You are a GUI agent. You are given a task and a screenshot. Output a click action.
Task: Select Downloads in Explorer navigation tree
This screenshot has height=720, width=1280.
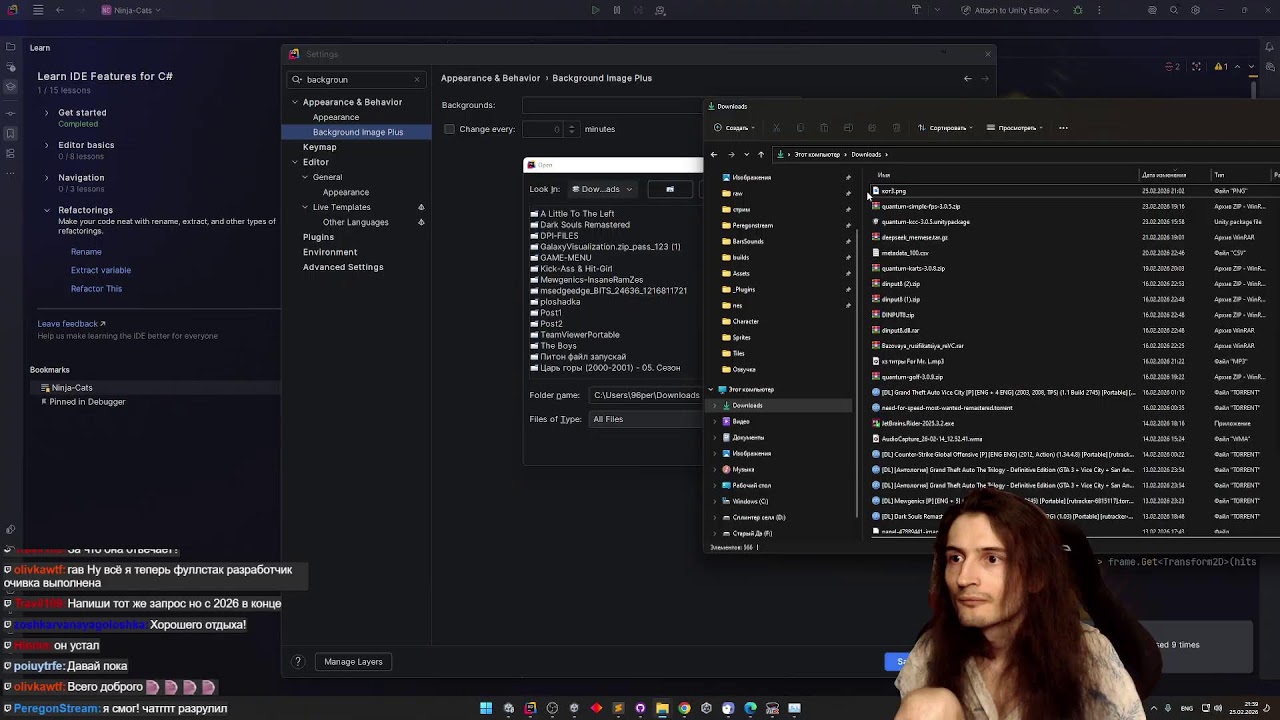[x=780, y=406]
